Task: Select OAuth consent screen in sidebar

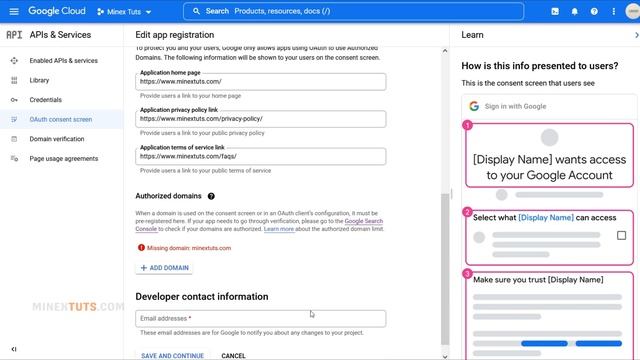Action: click(60, 119)
